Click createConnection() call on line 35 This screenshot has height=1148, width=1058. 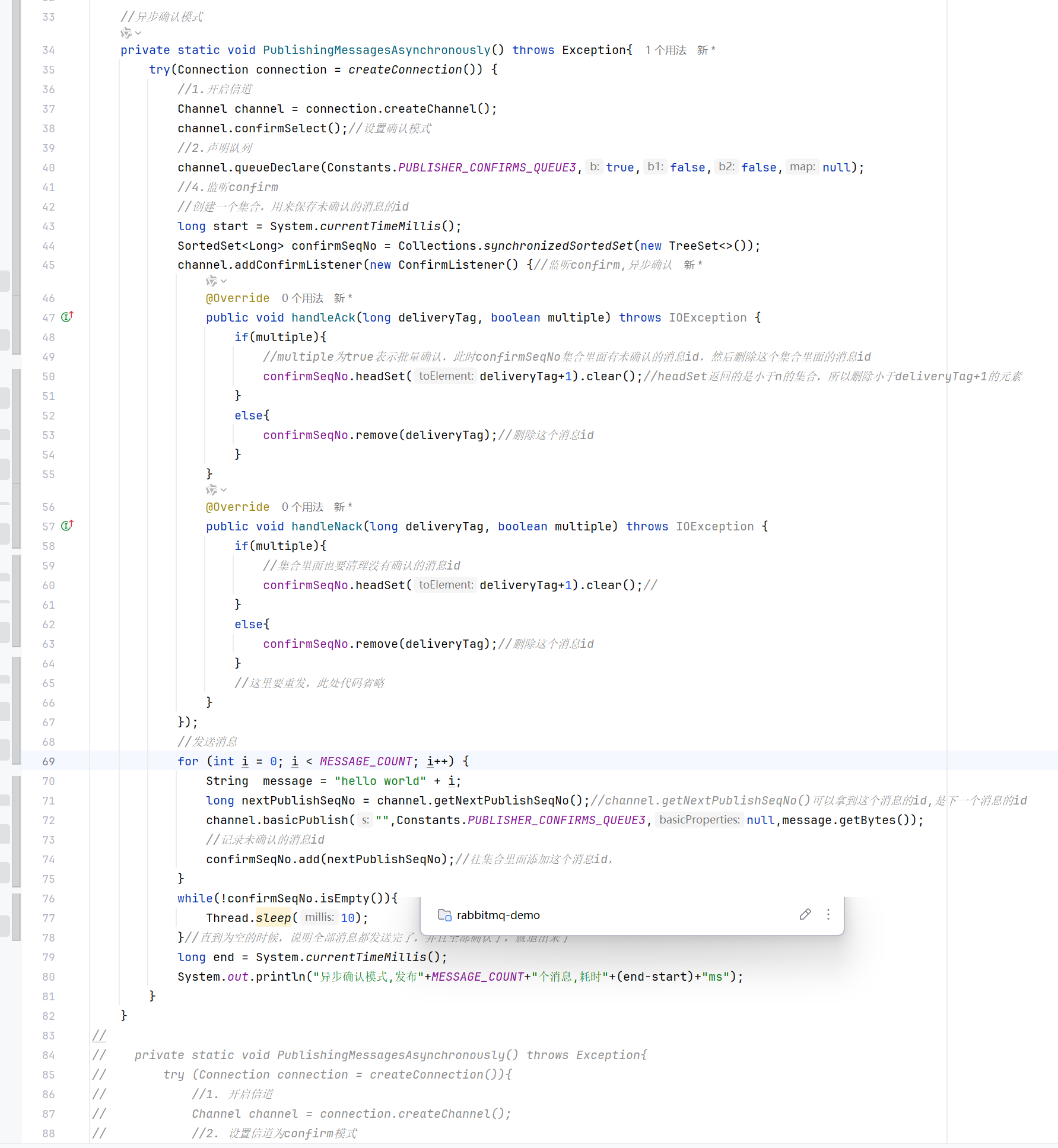pos(415,70)
